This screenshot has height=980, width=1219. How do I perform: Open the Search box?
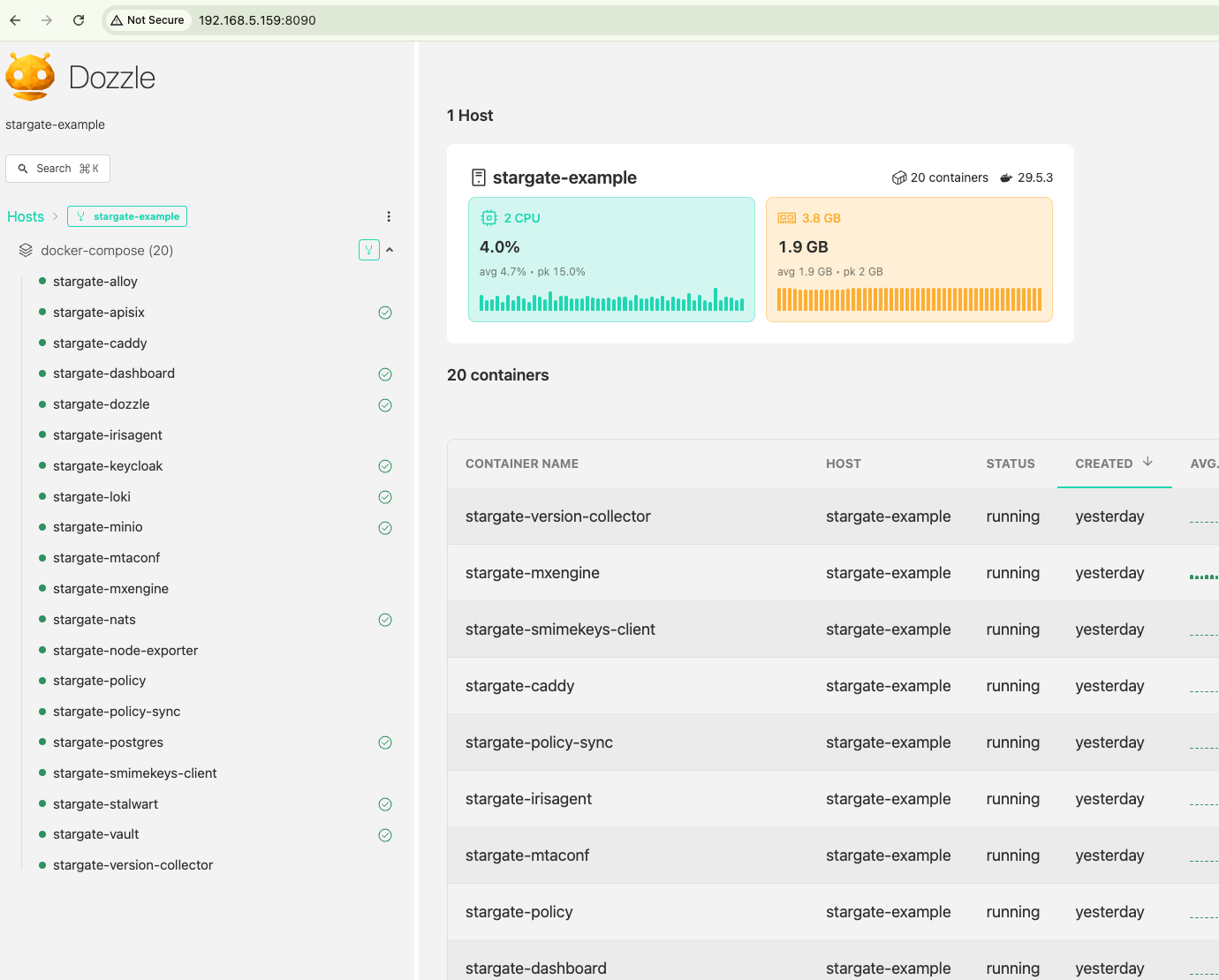tap(58, 169)
